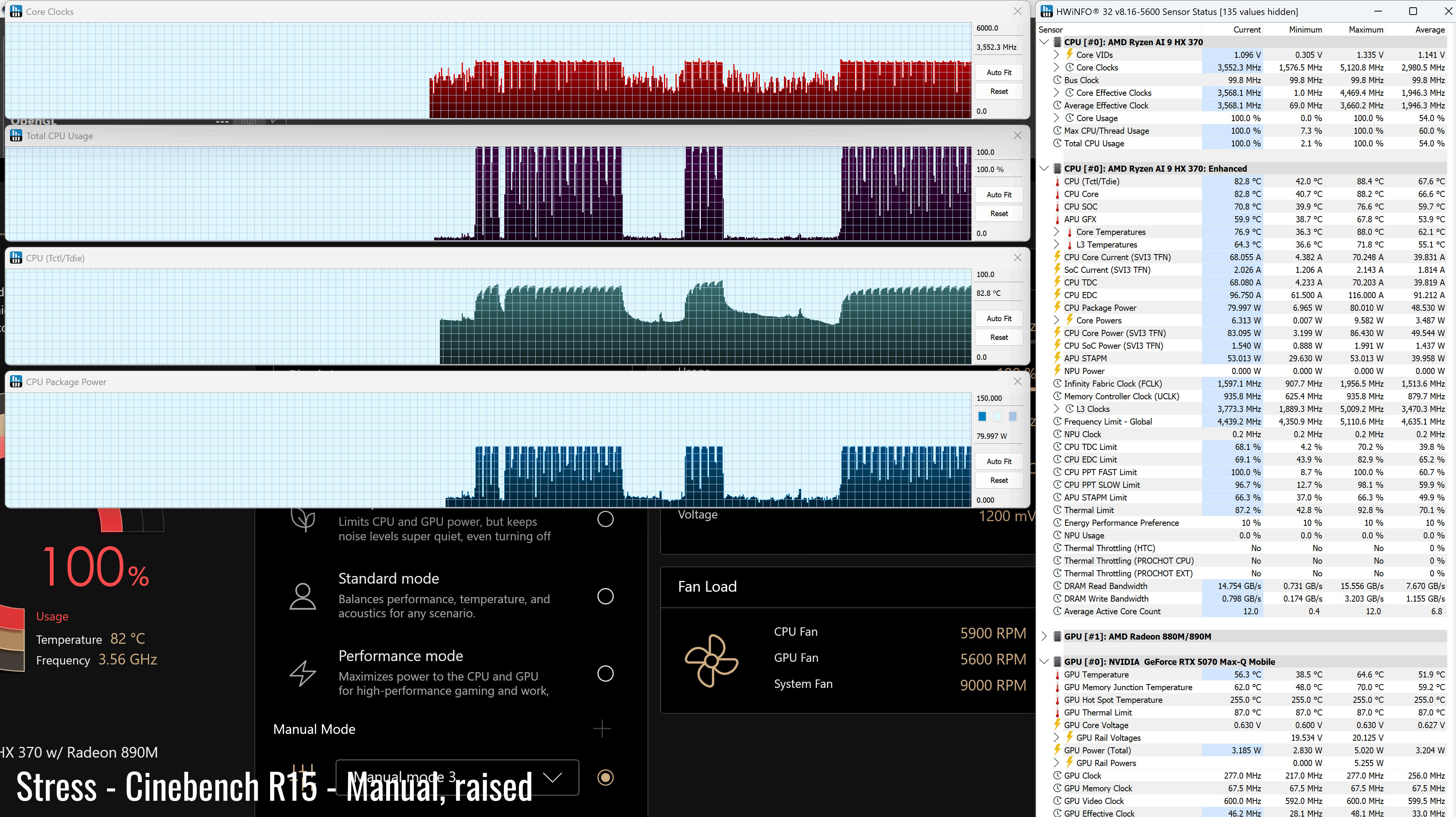1456x817 pixels.
Task: Click the HWiNFO icon in Core Clocks title bar
Action: click(16, 11)
